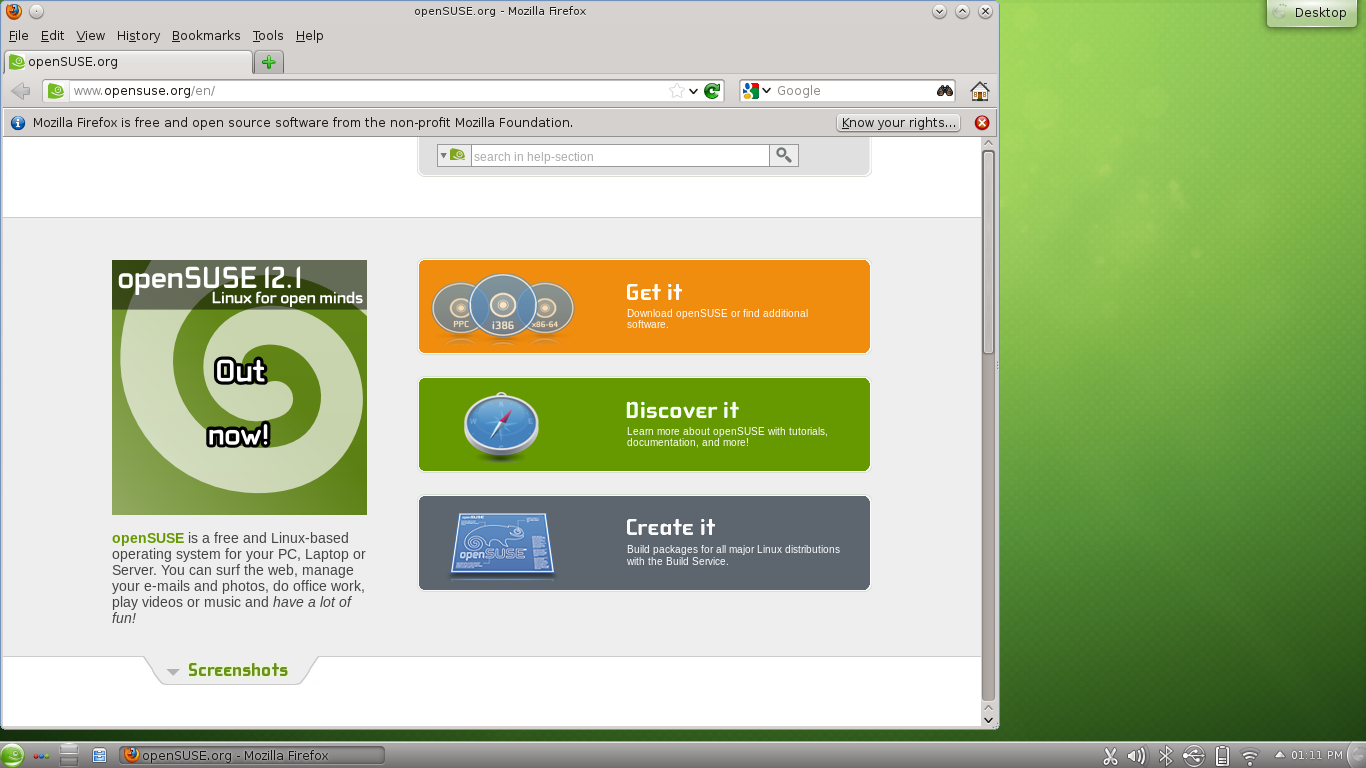1366x768 pixels.
Task: Open the volume speaker tray icon
Action: click(x=1137, y=756)
